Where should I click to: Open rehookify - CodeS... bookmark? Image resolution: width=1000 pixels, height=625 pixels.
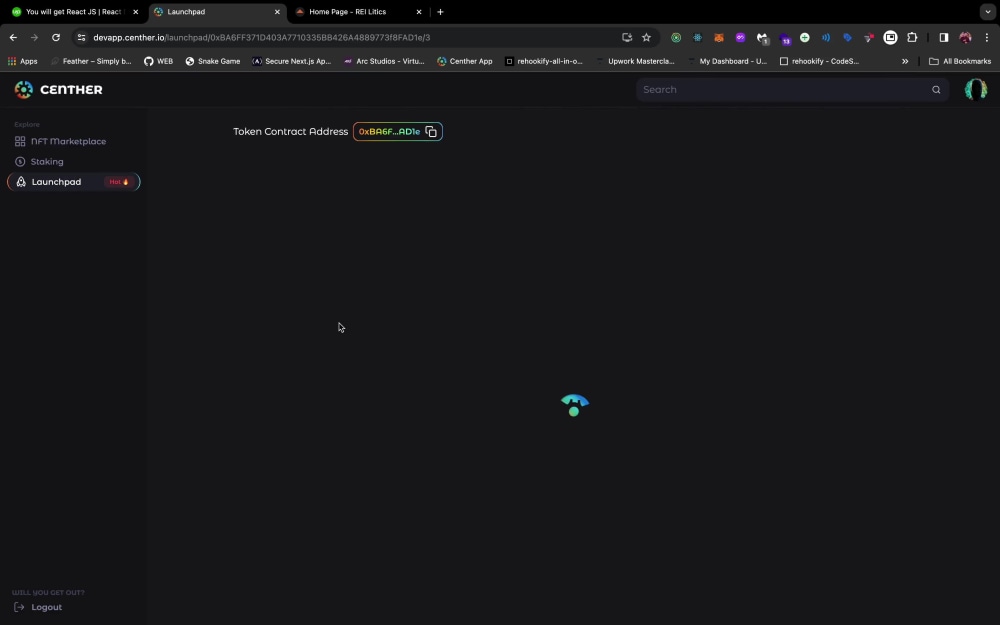pyautogui.click(x=820, y=61)
